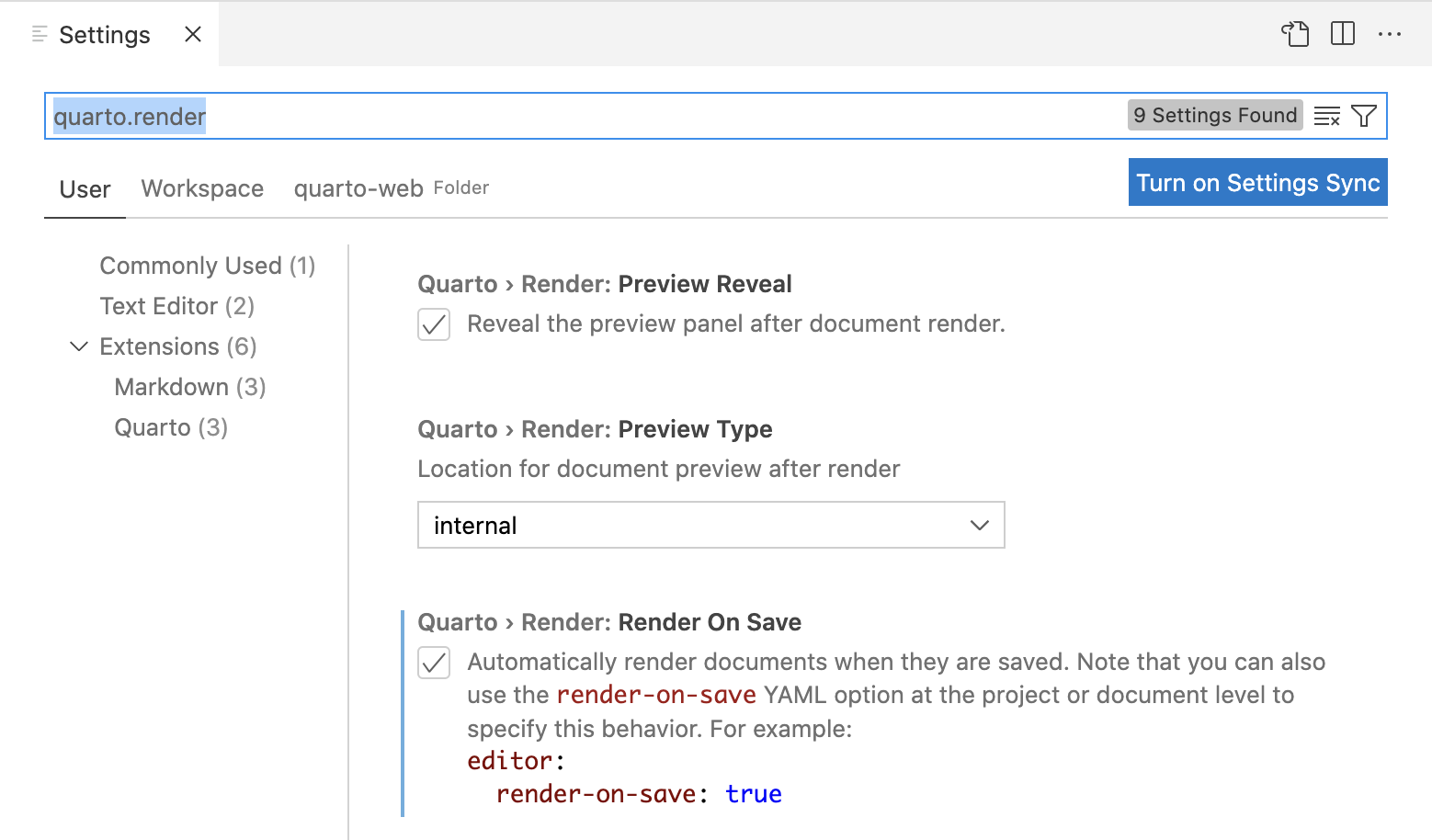1432x840 pixels.
Task: Click the Settings tab list icon
Action: click(40, 35)
